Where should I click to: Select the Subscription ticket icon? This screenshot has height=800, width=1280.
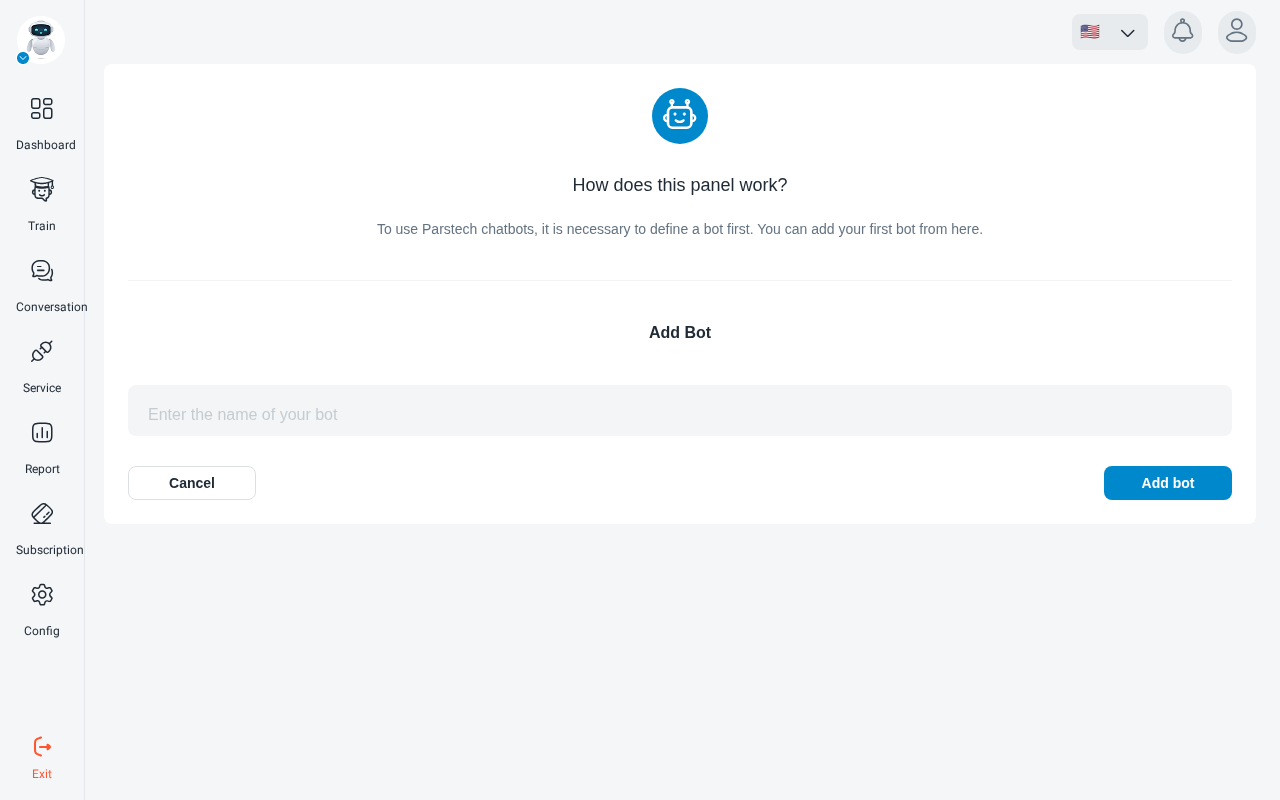coord(41,514)
